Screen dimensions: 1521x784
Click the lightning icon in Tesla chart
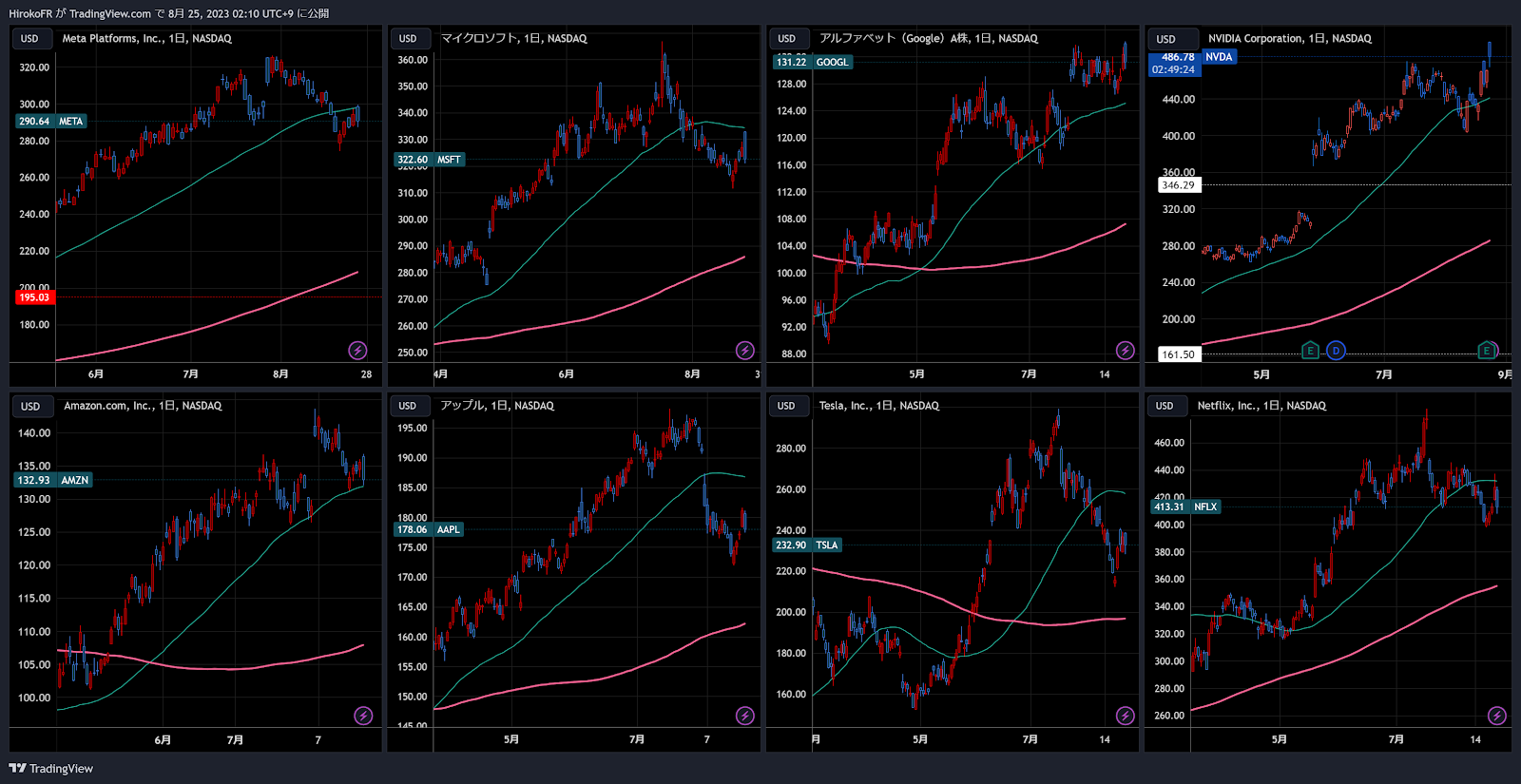pos(1125,716)
